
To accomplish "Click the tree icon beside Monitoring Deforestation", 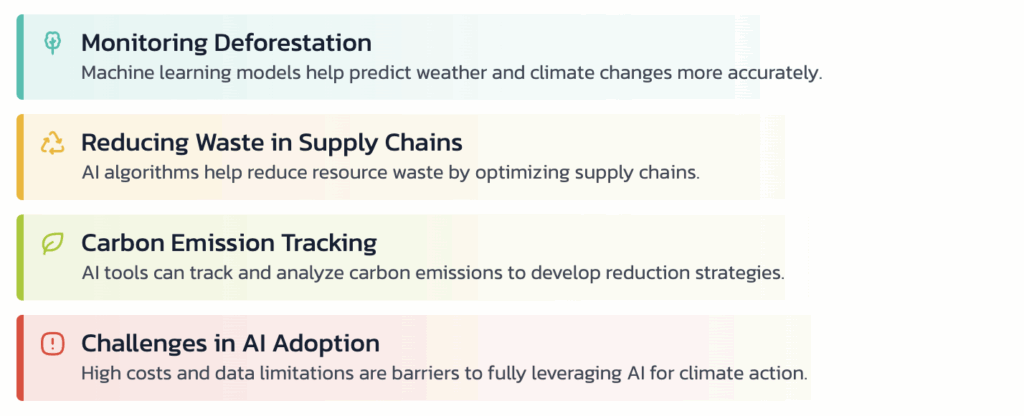I will 52,42.
